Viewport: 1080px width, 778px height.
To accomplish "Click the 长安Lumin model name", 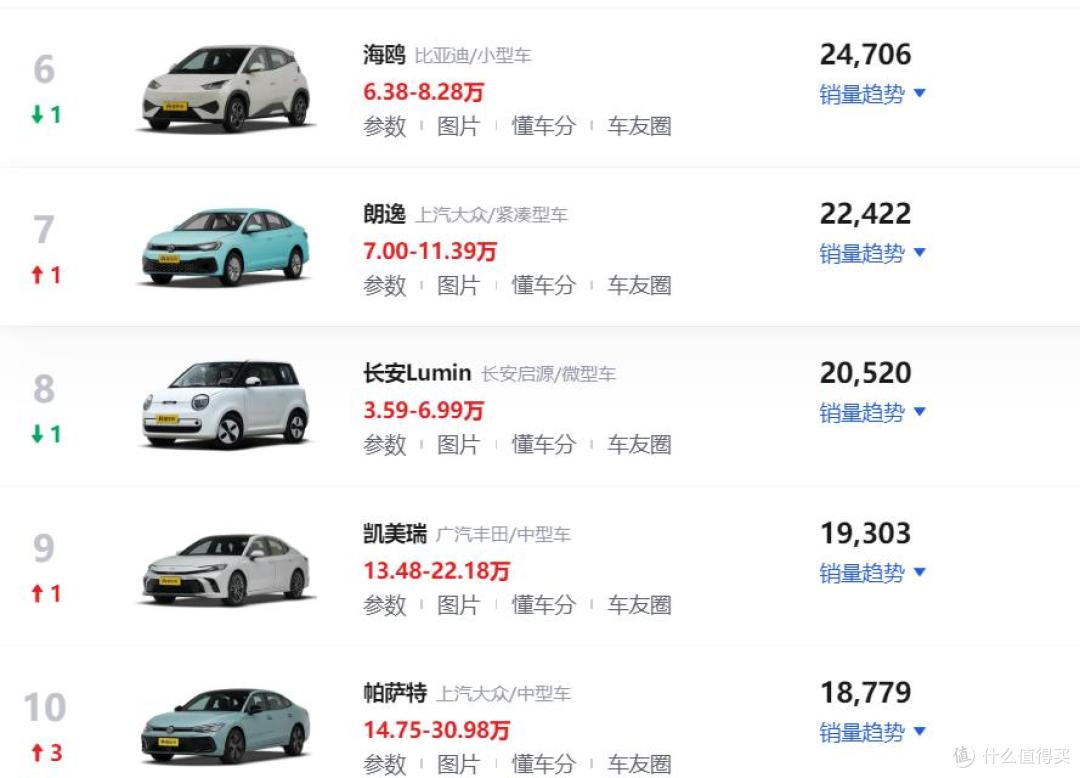I will (417, 373).
